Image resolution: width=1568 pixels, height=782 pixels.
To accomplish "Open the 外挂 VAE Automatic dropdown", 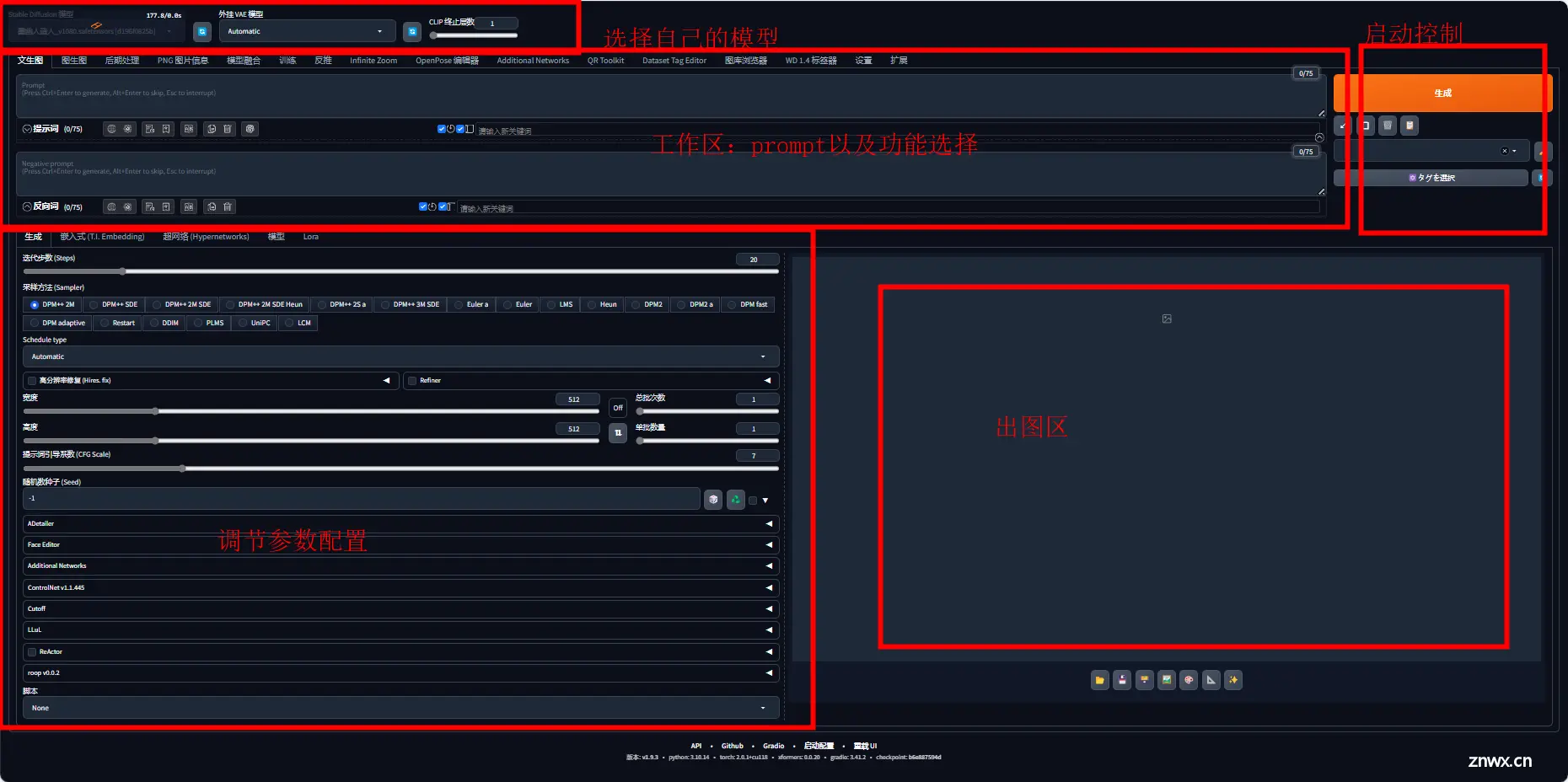I will pos(307,31).
